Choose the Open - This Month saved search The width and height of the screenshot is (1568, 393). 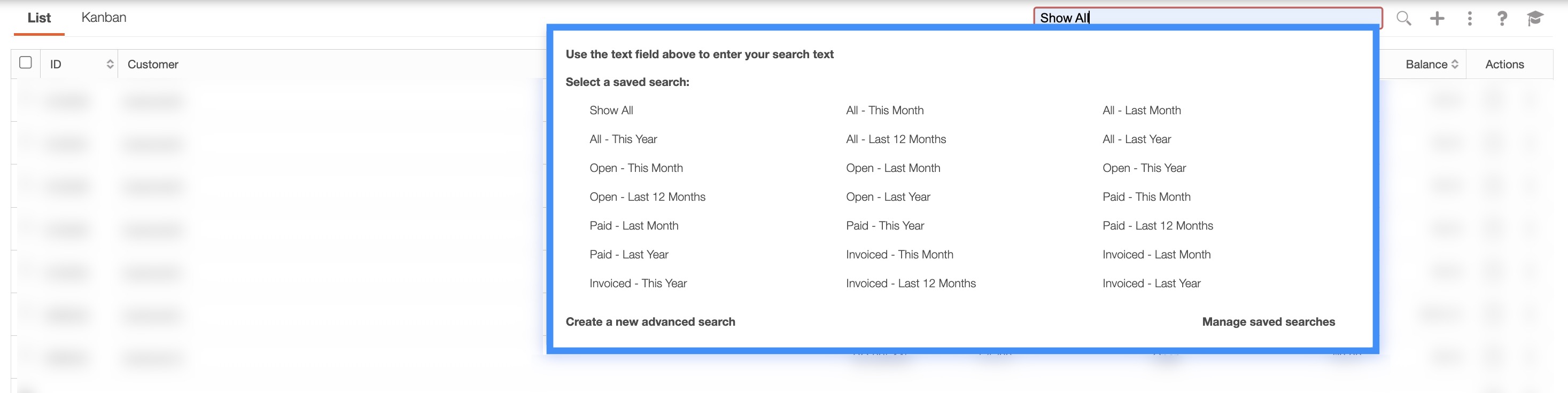636,169
